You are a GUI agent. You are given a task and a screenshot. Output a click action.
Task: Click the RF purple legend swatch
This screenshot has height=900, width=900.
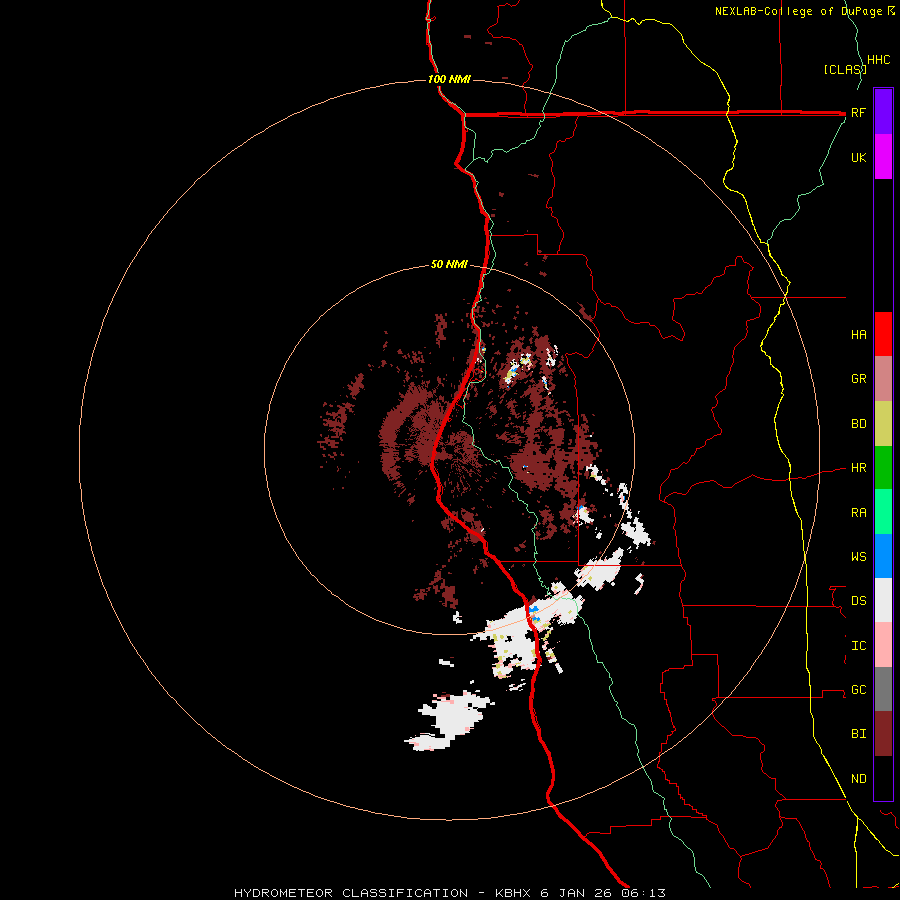(883, 112)
